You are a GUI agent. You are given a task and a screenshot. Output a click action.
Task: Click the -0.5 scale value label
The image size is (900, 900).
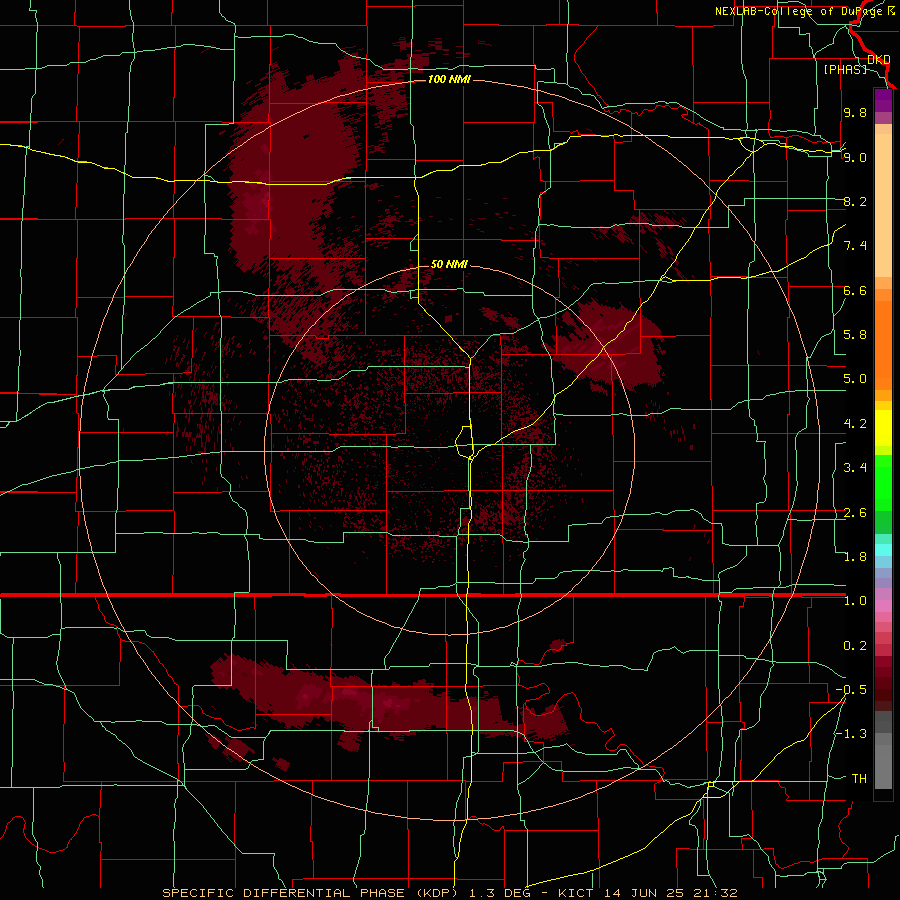coord(851,690)
